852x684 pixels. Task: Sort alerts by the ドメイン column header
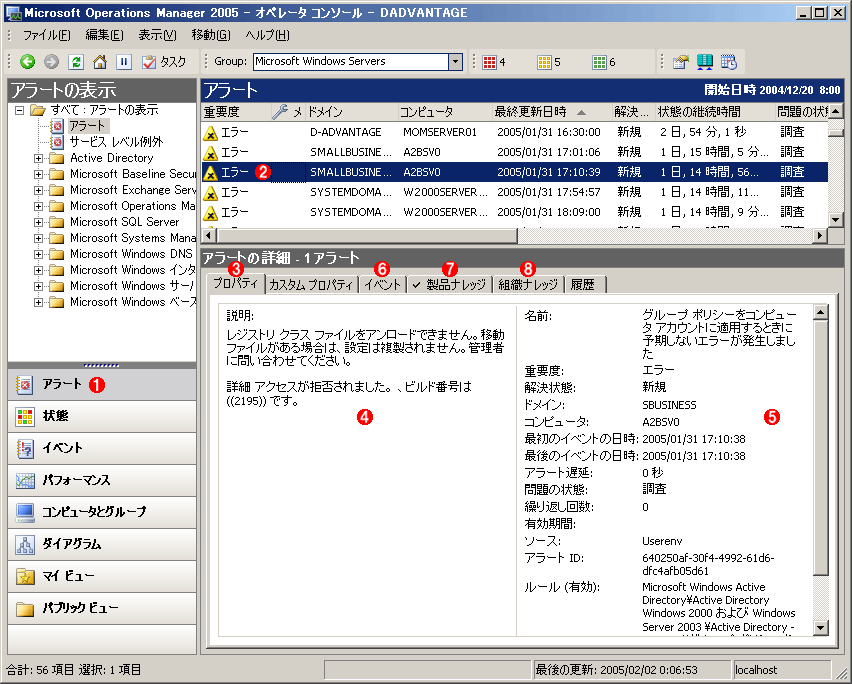pyautogui.click(x=352, y=112)
